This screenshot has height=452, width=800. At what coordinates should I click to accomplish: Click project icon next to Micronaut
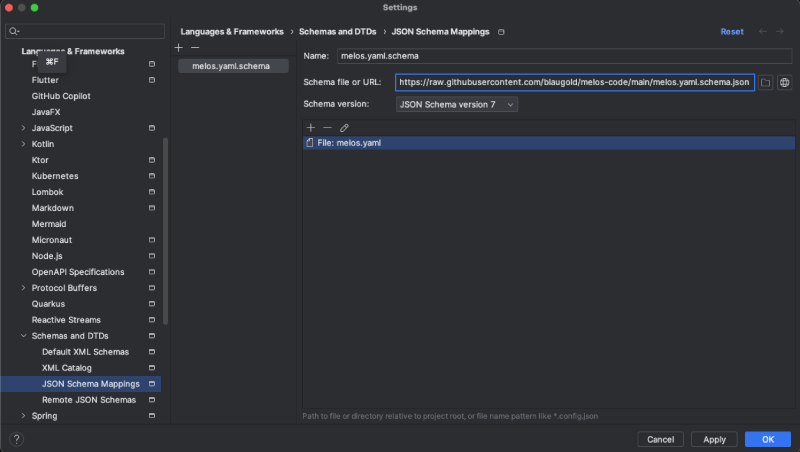coord(152,240)
